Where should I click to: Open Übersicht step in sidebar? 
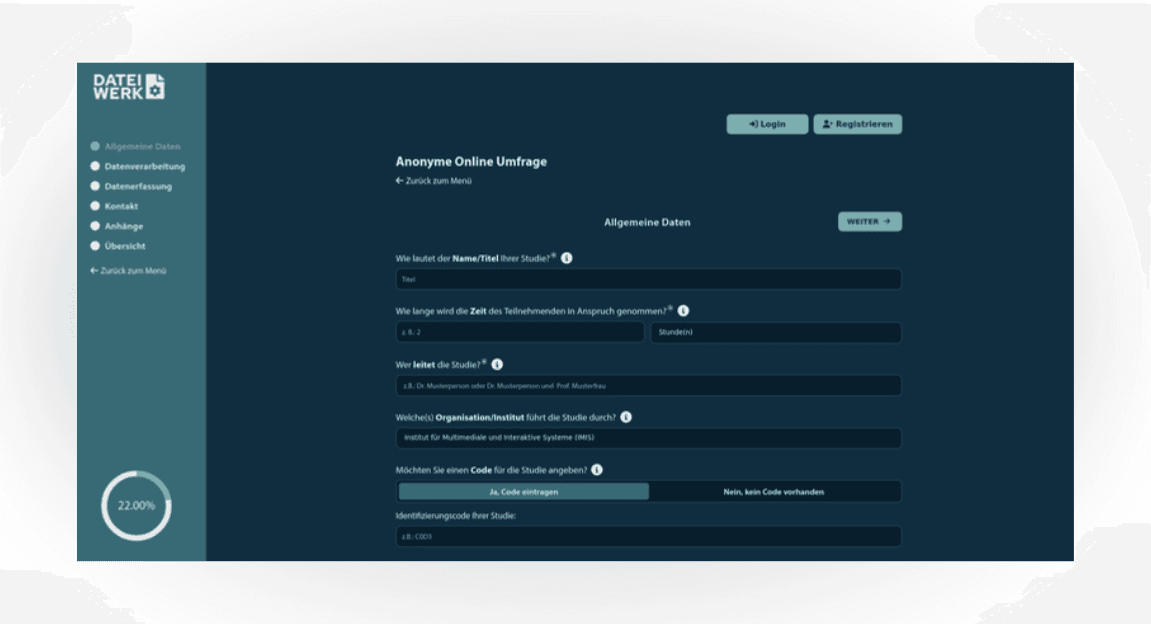click(x=125, y=246)
